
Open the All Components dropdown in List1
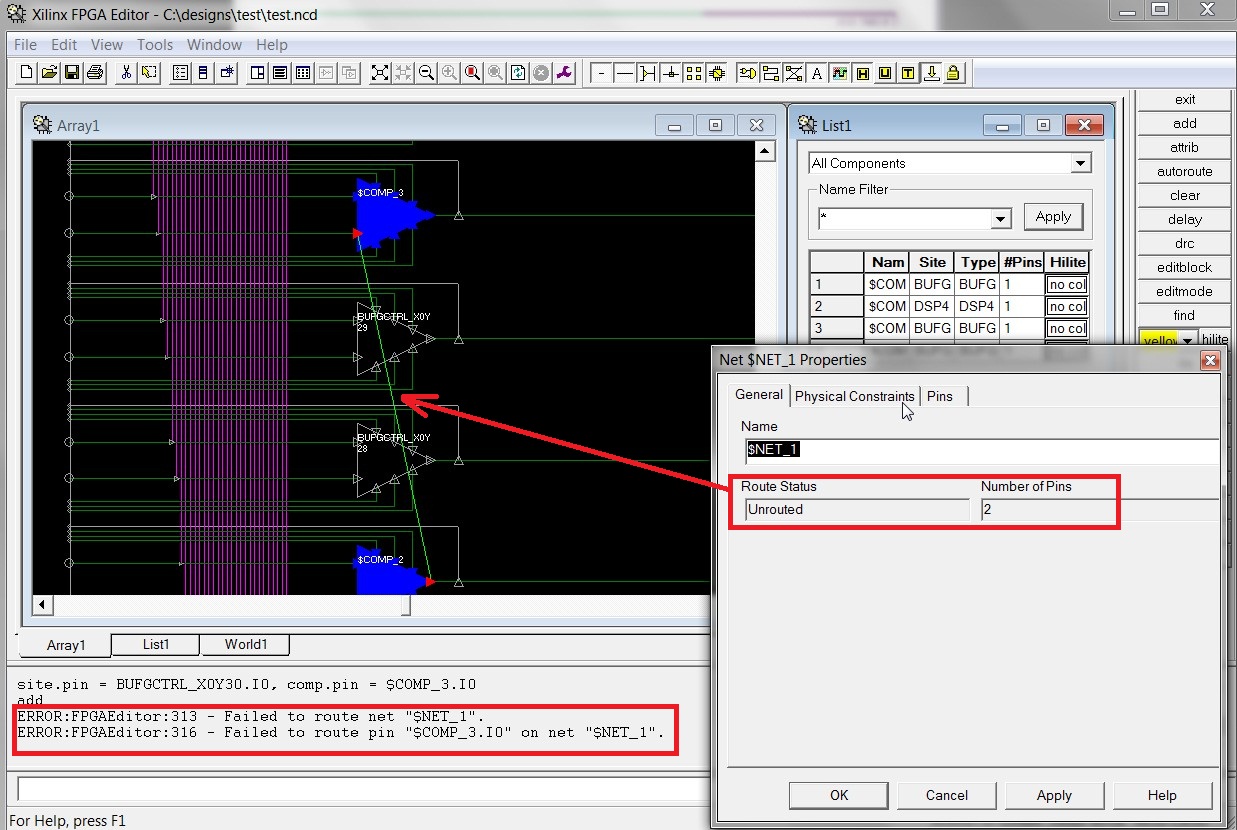coord(1079,162)
